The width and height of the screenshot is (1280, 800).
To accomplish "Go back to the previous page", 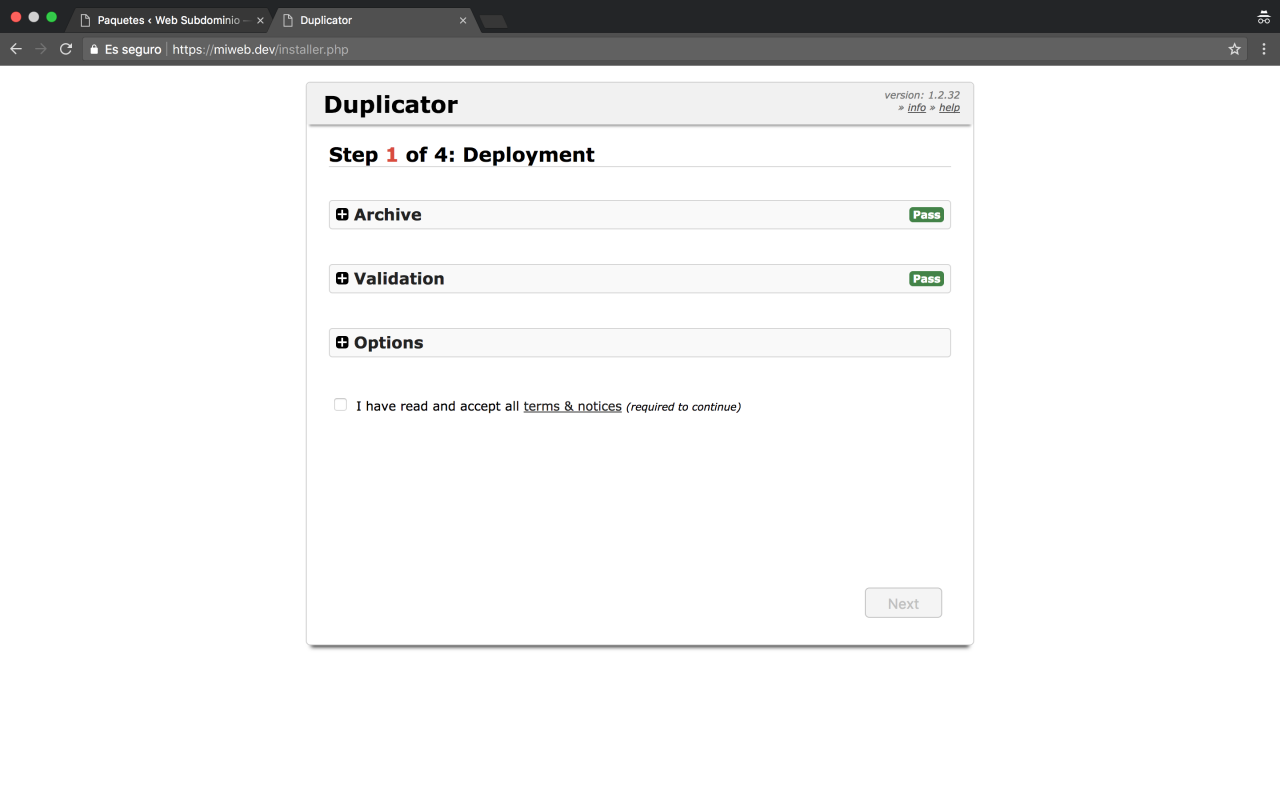I will [16, 49].
